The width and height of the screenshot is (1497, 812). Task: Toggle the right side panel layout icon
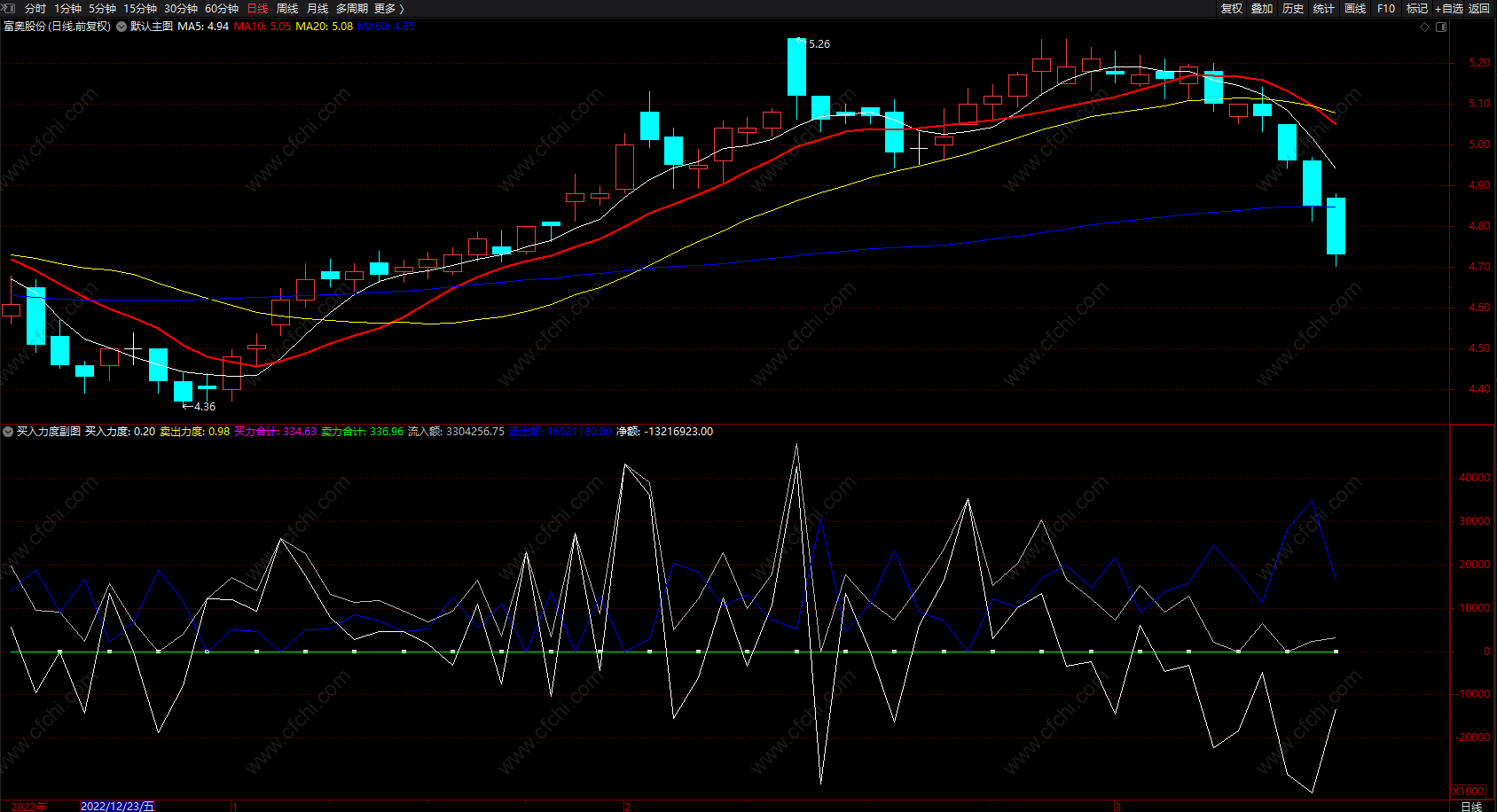click(1441, 27)
